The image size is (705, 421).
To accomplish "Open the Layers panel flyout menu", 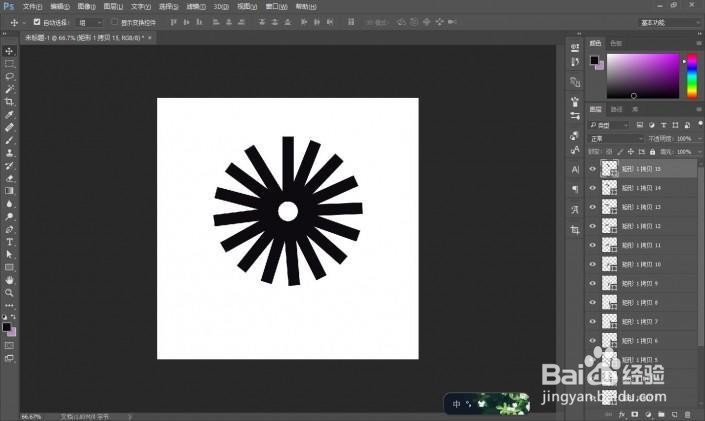I will tap(699, 109).
